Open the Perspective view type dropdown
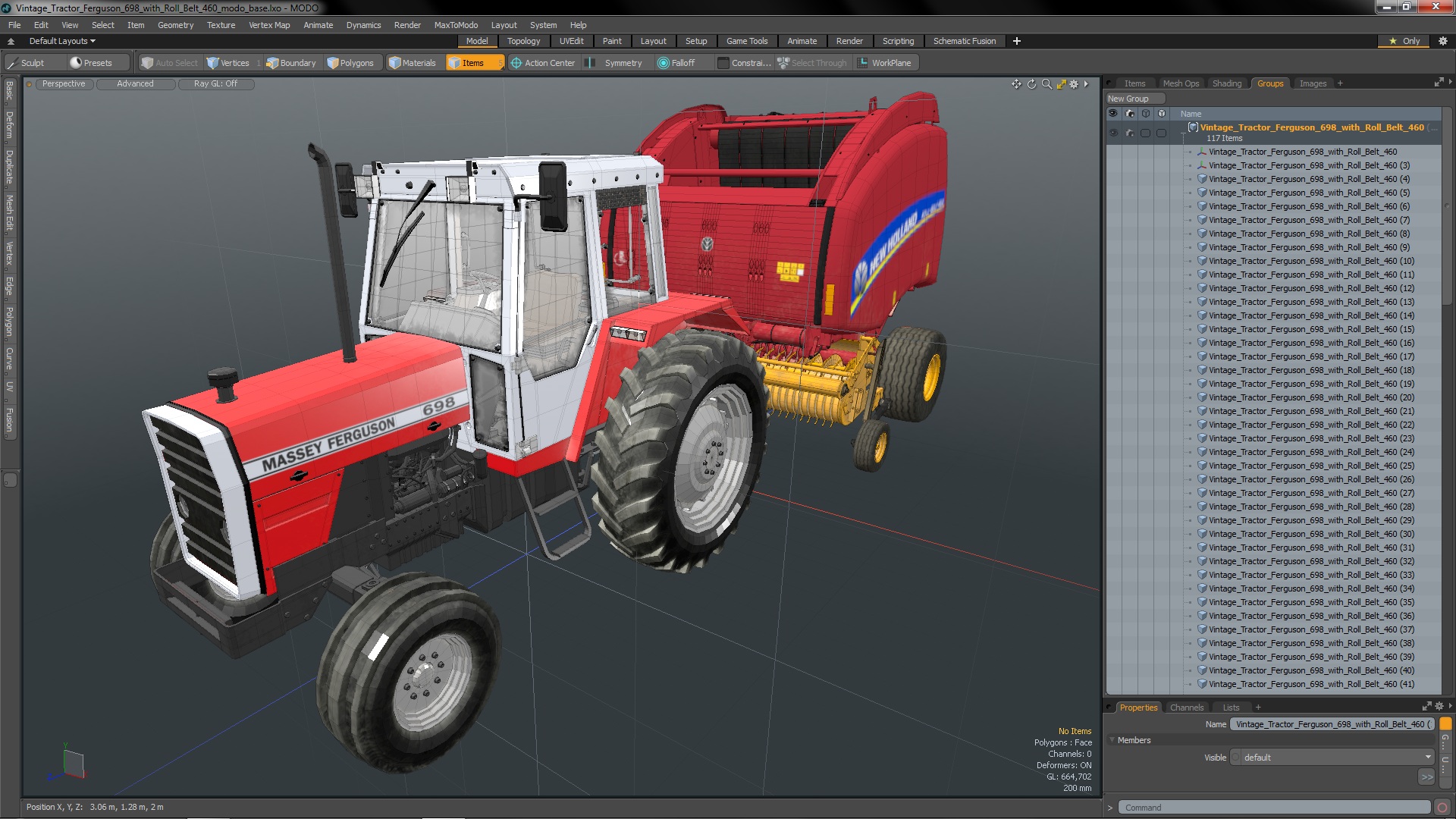The image size is (1456, 819). pos(64,84)
